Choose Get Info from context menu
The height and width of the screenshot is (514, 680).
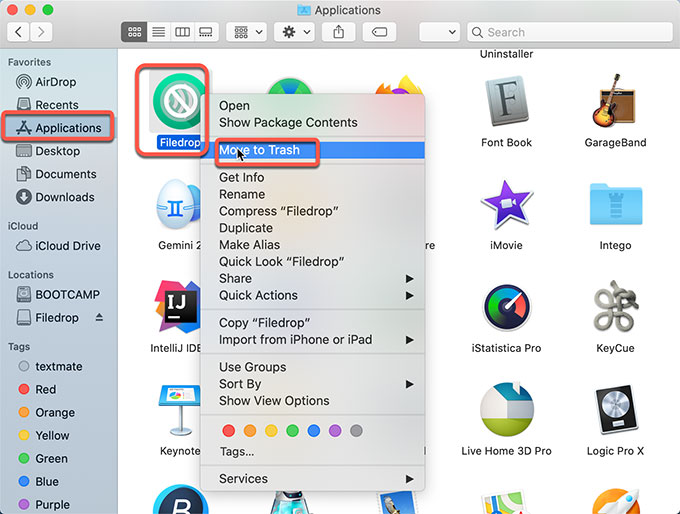[312, 177]
